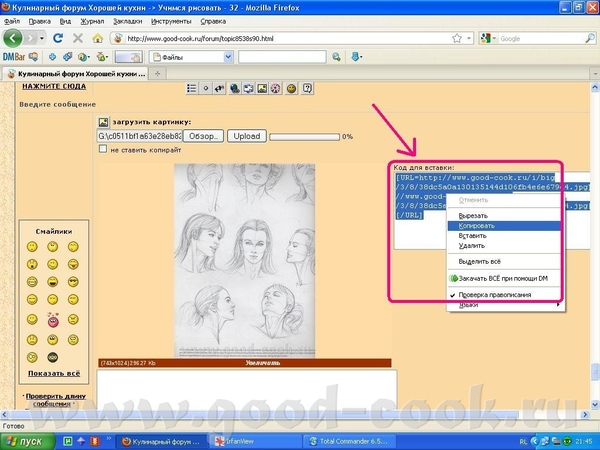Open the tab list dropdown at tab bar end
Viewport: 600px width, 450px height.
click(595, 73)
